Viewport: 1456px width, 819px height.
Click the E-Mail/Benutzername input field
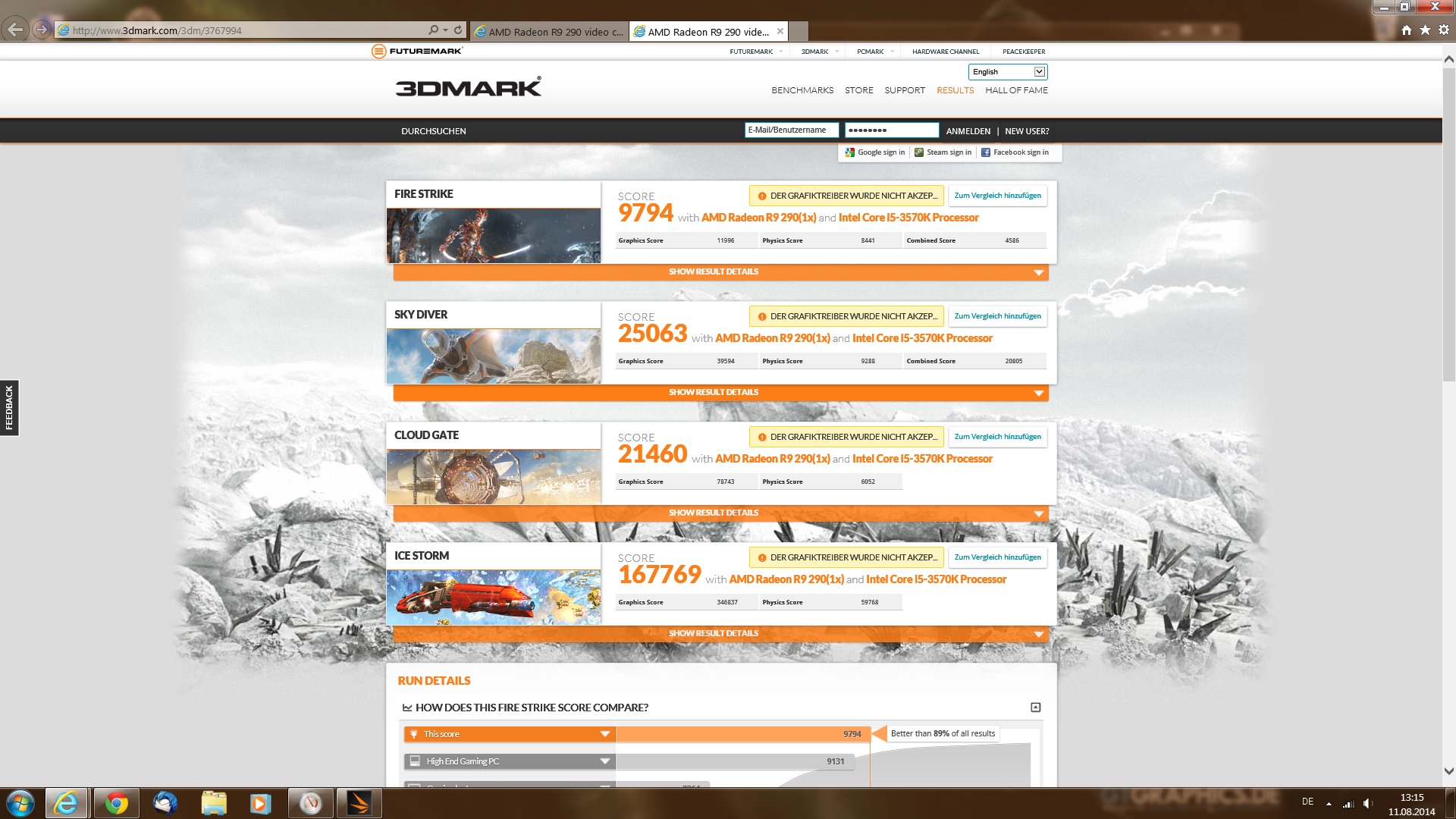tap(791, 130)
